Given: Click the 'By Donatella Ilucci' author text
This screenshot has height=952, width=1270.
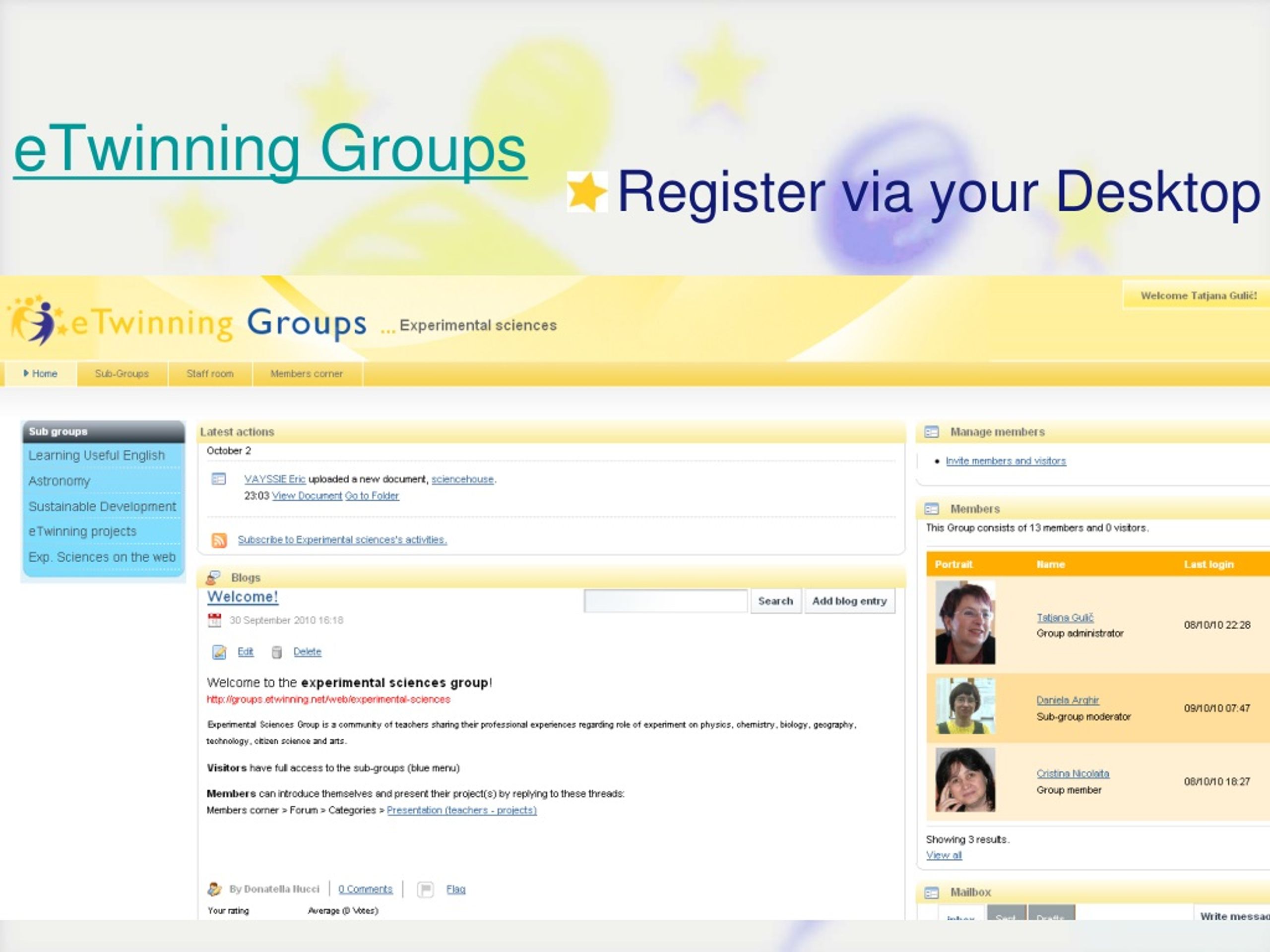Looking at the screenshot, I should (x=274, y=889).
